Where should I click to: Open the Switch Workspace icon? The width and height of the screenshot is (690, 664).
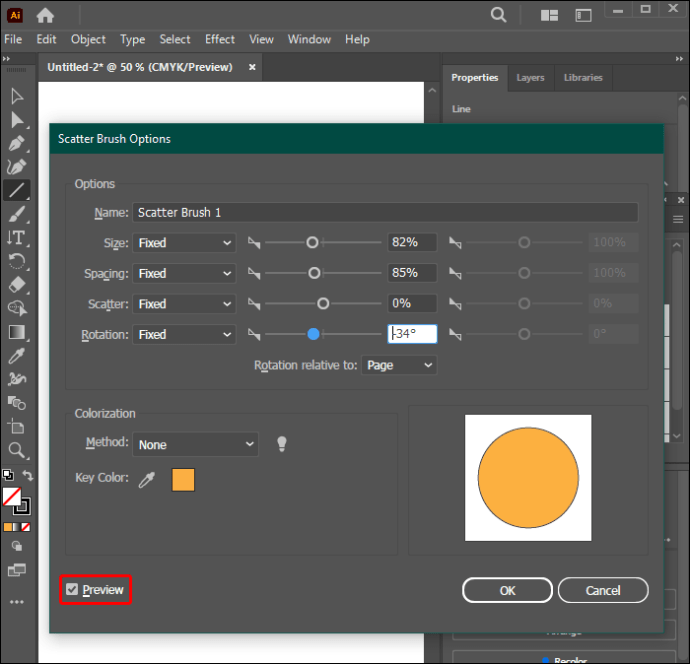(x=583, y=16)
